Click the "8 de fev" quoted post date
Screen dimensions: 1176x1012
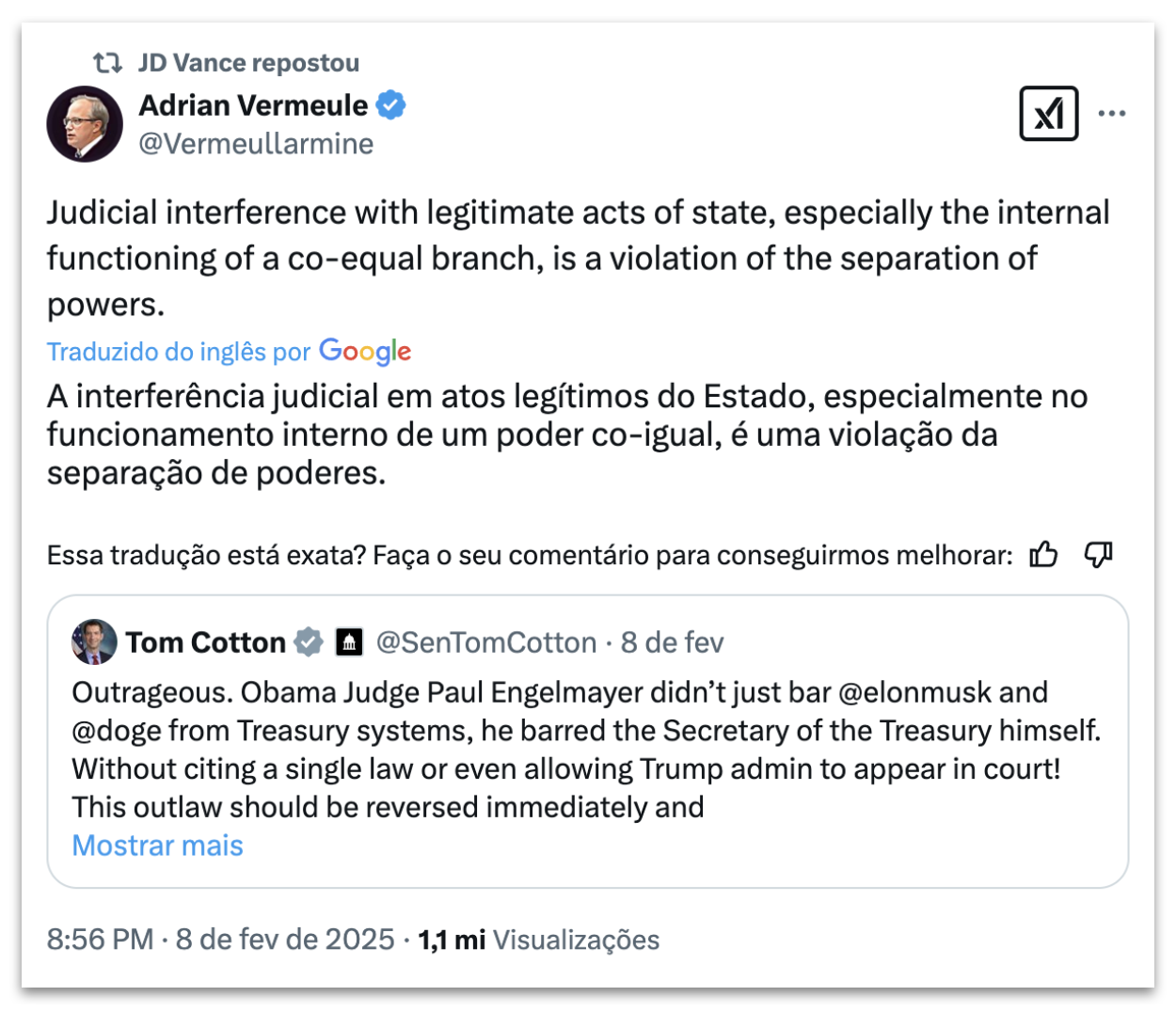672,642
